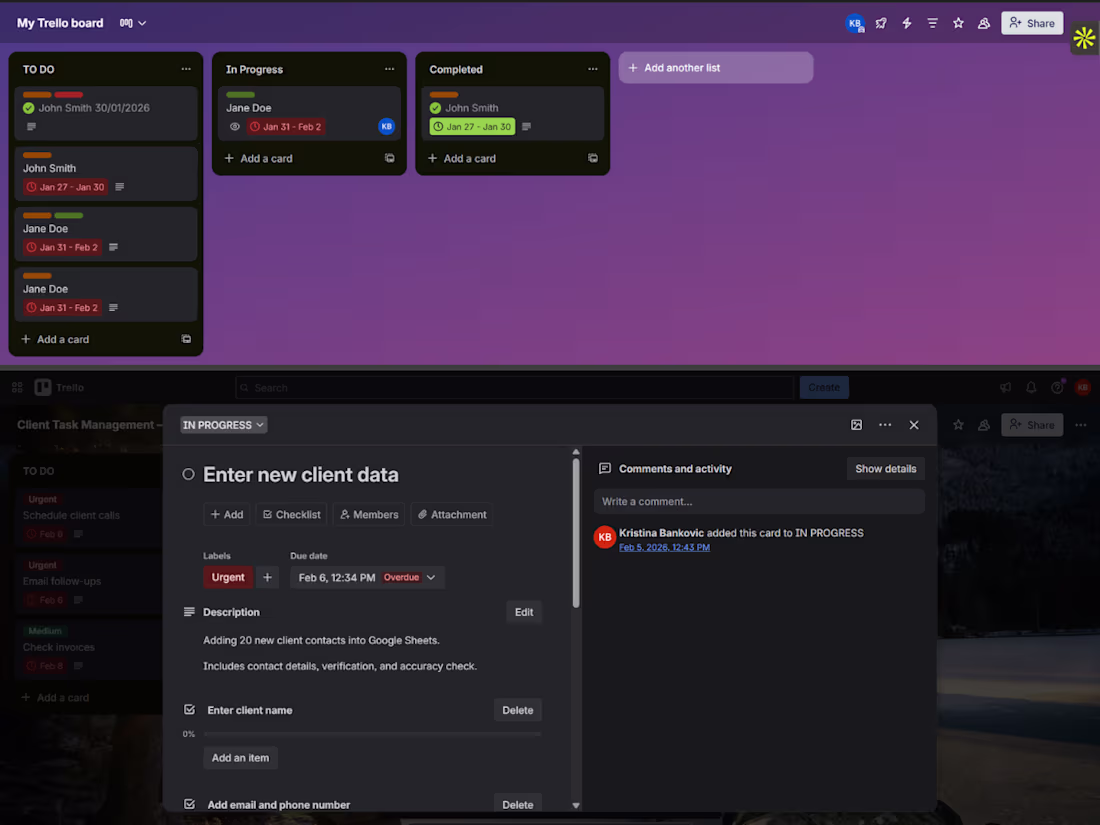
Task: Check the Enter client name checklist item
Action: pos(188,709)
